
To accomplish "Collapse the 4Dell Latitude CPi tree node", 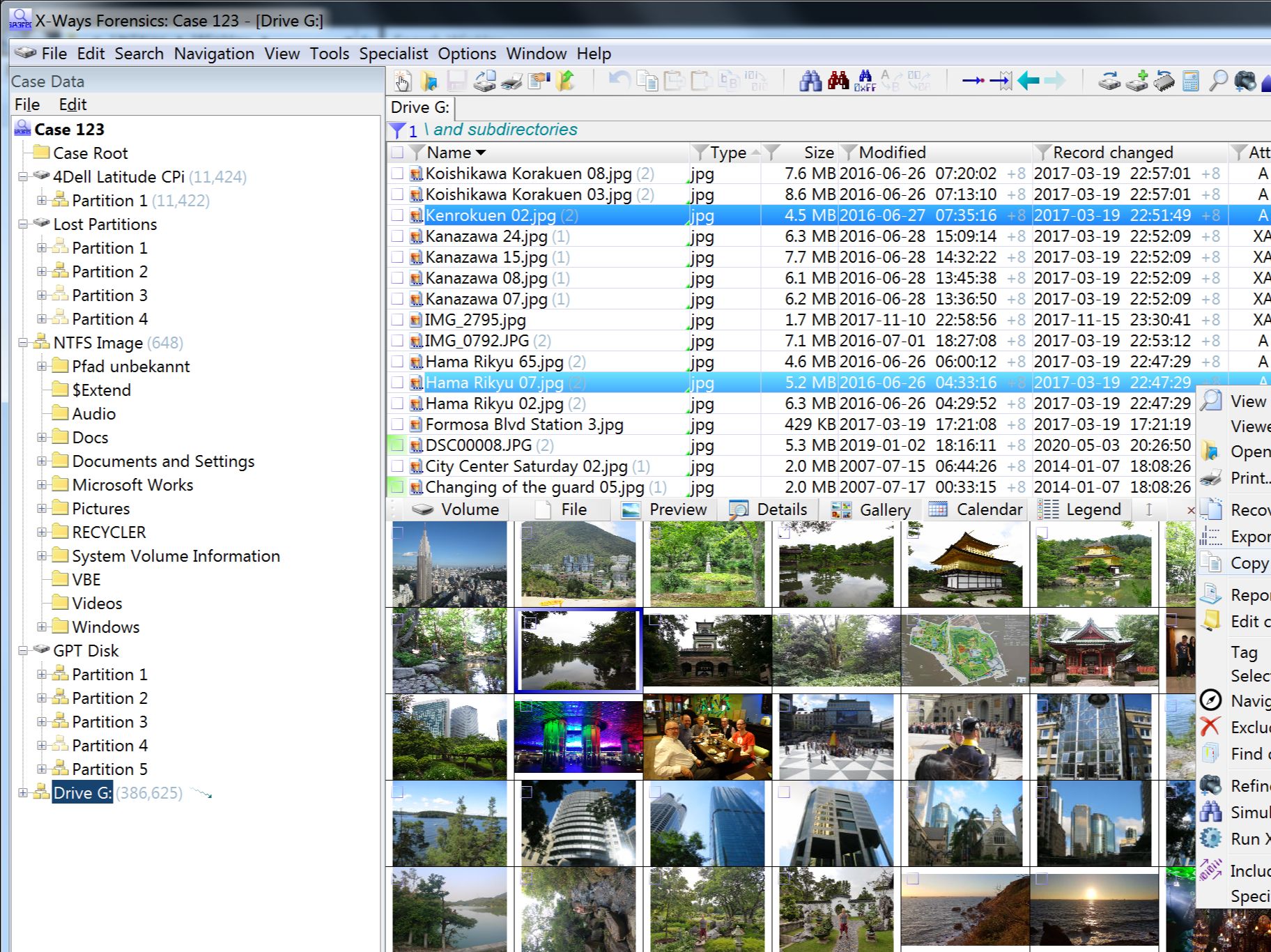I will click(x=23, y=177).
